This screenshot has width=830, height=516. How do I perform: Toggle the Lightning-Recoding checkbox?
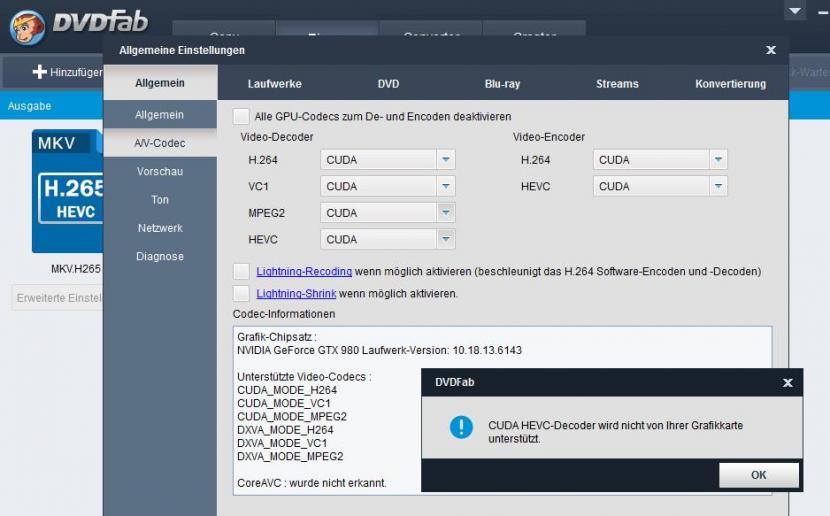[x=241, y=271]
